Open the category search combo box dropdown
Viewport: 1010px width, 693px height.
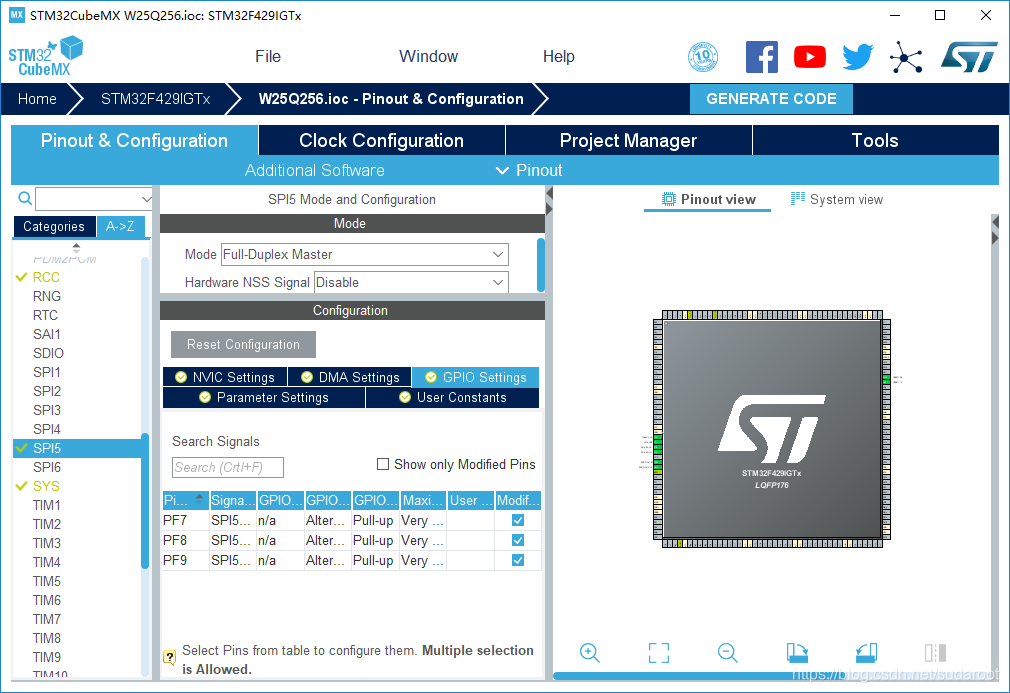[x=146, y=199]
